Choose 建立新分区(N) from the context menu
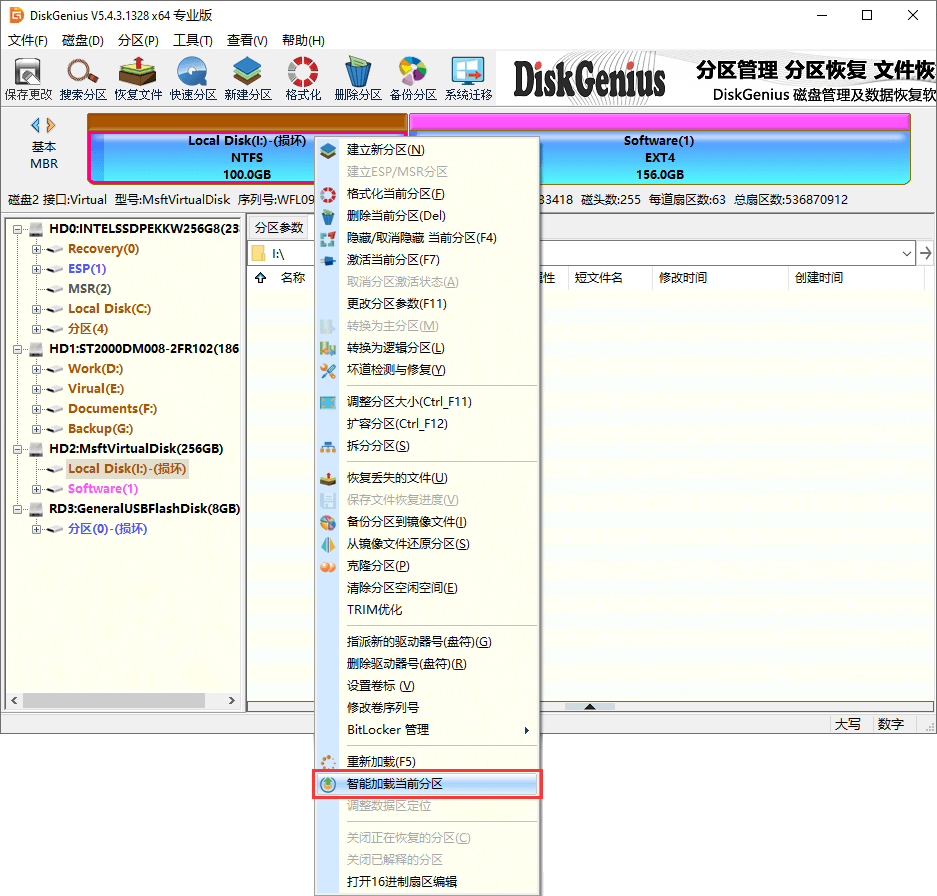The width and height of the screenshot is (937, 896). coord(428,150)
